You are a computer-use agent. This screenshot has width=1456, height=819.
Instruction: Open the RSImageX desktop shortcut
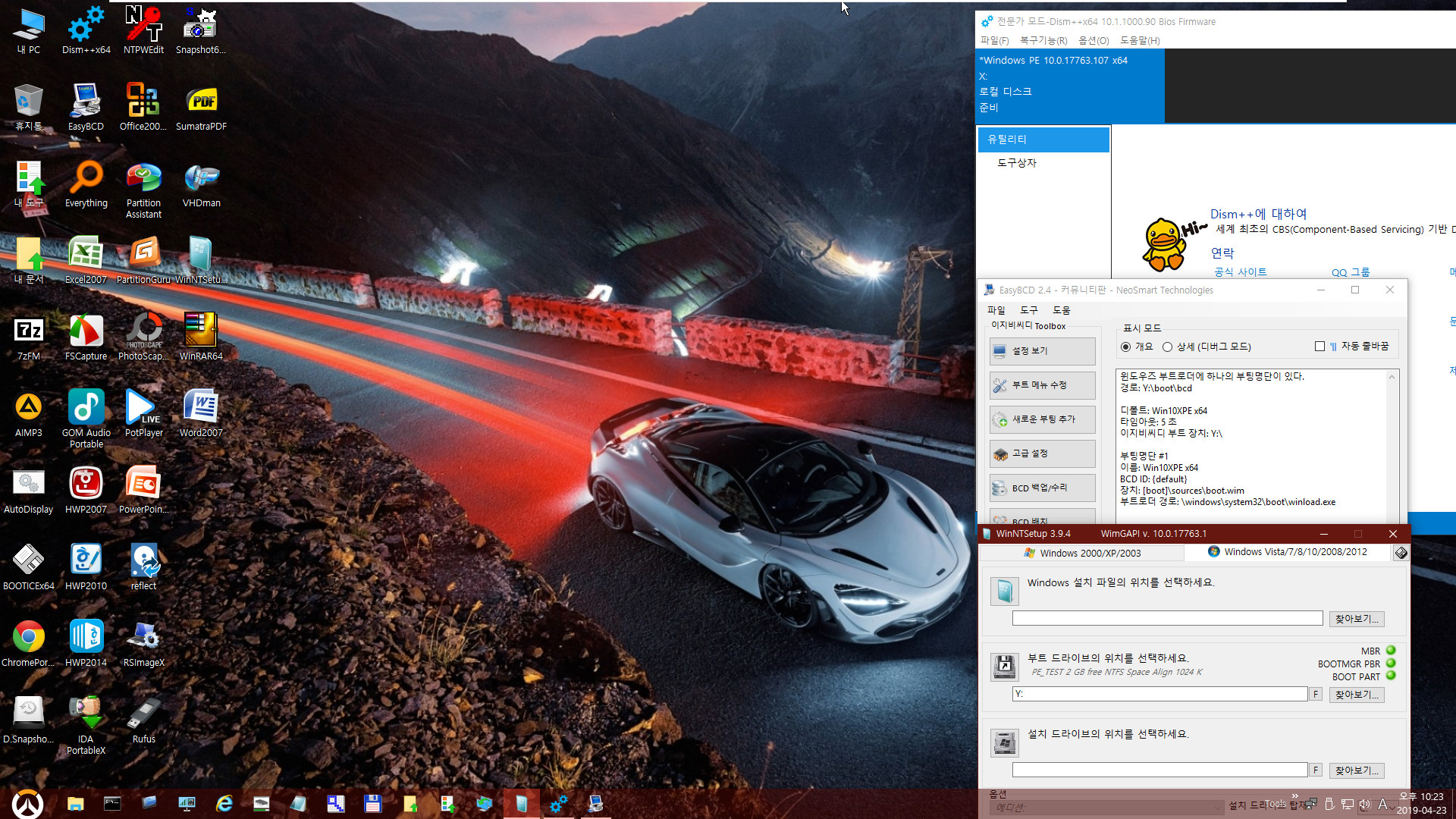[143, 643]
